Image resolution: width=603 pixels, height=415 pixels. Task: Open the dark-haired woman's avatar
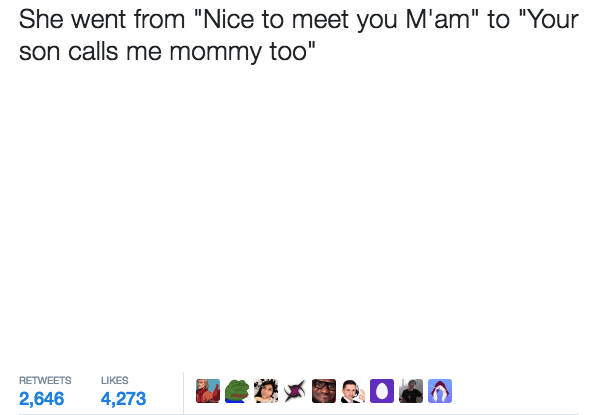point(266,391)
